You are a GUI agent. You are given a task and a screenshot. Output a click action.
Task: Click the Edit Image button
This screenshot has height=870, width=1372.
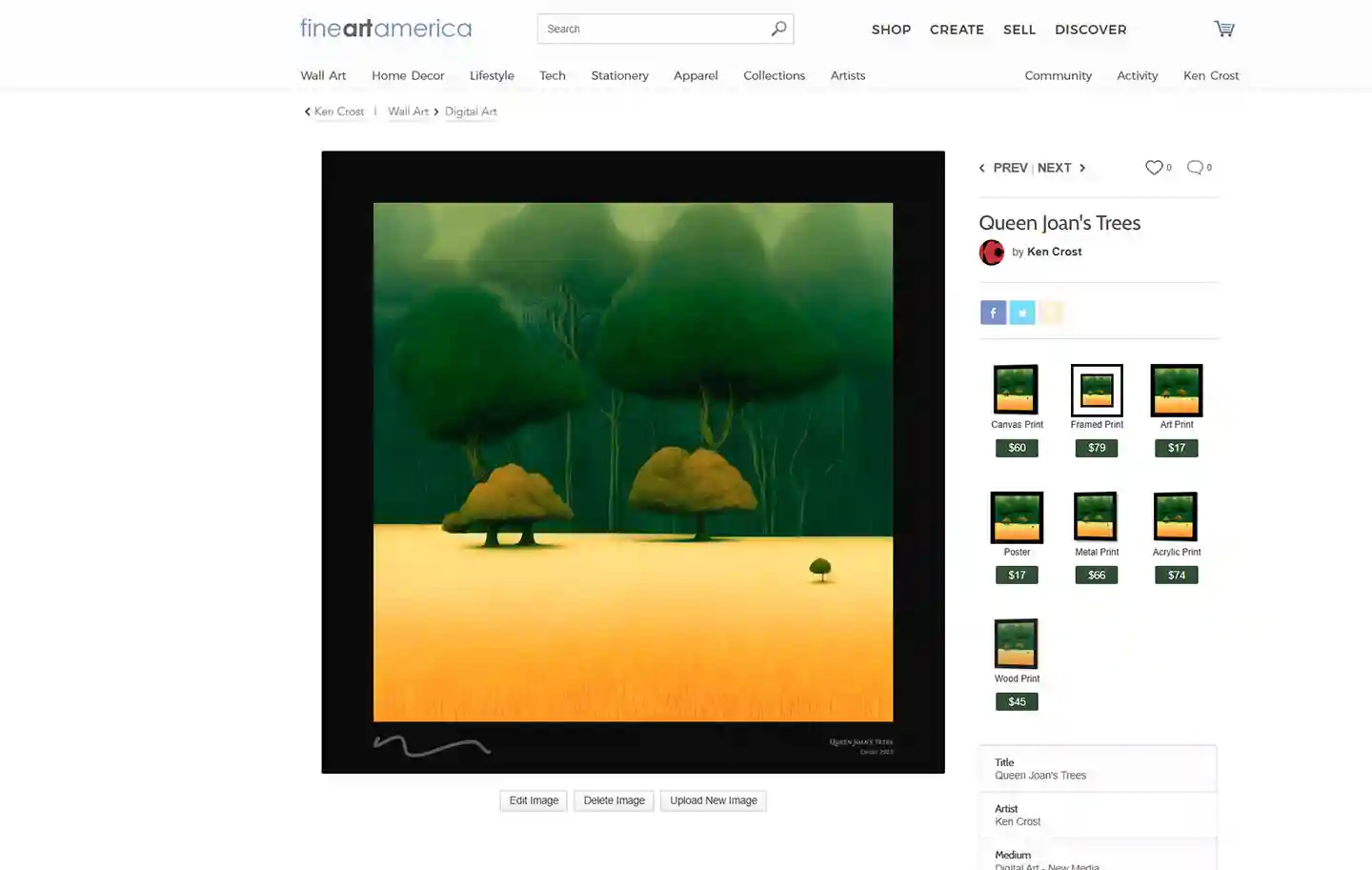click(534, 800)
